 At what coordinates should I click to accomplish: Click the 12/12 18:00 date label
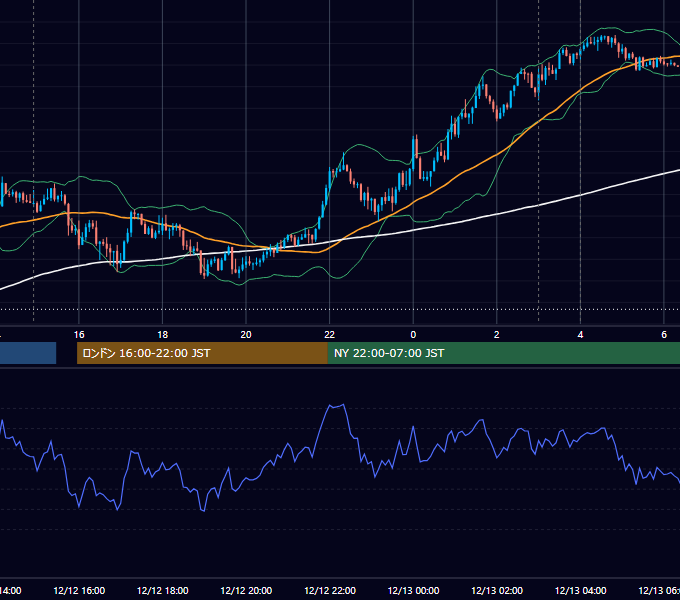pos(163,591)
